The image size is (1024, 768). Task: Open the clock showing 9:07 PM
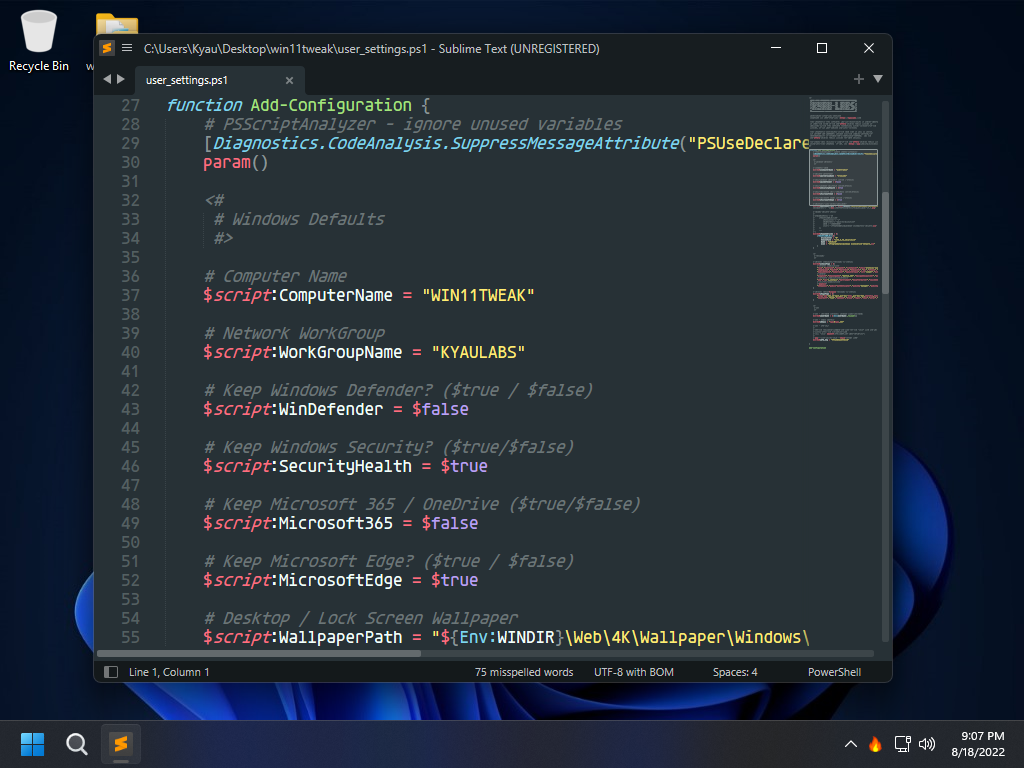[x=978, y=744]
